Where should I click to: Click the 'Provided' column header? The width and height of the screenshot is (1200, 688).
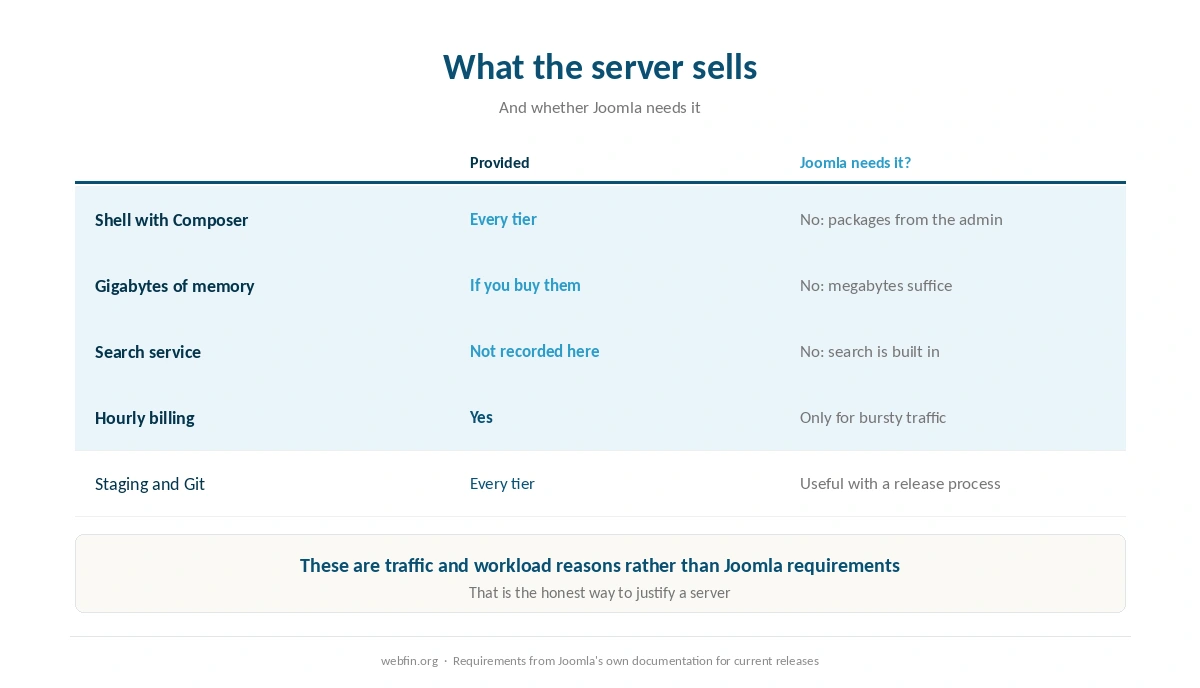(500, 163)
